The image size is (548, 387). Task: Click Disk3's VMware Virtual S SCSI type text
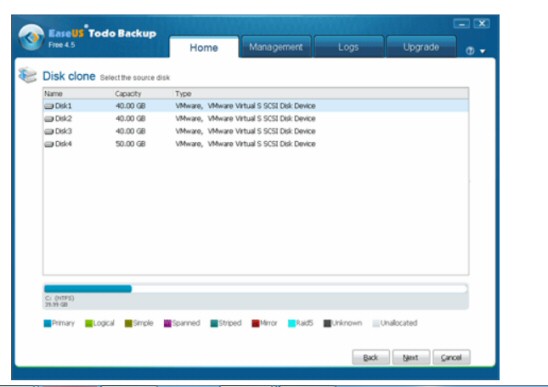click(245, 131)
